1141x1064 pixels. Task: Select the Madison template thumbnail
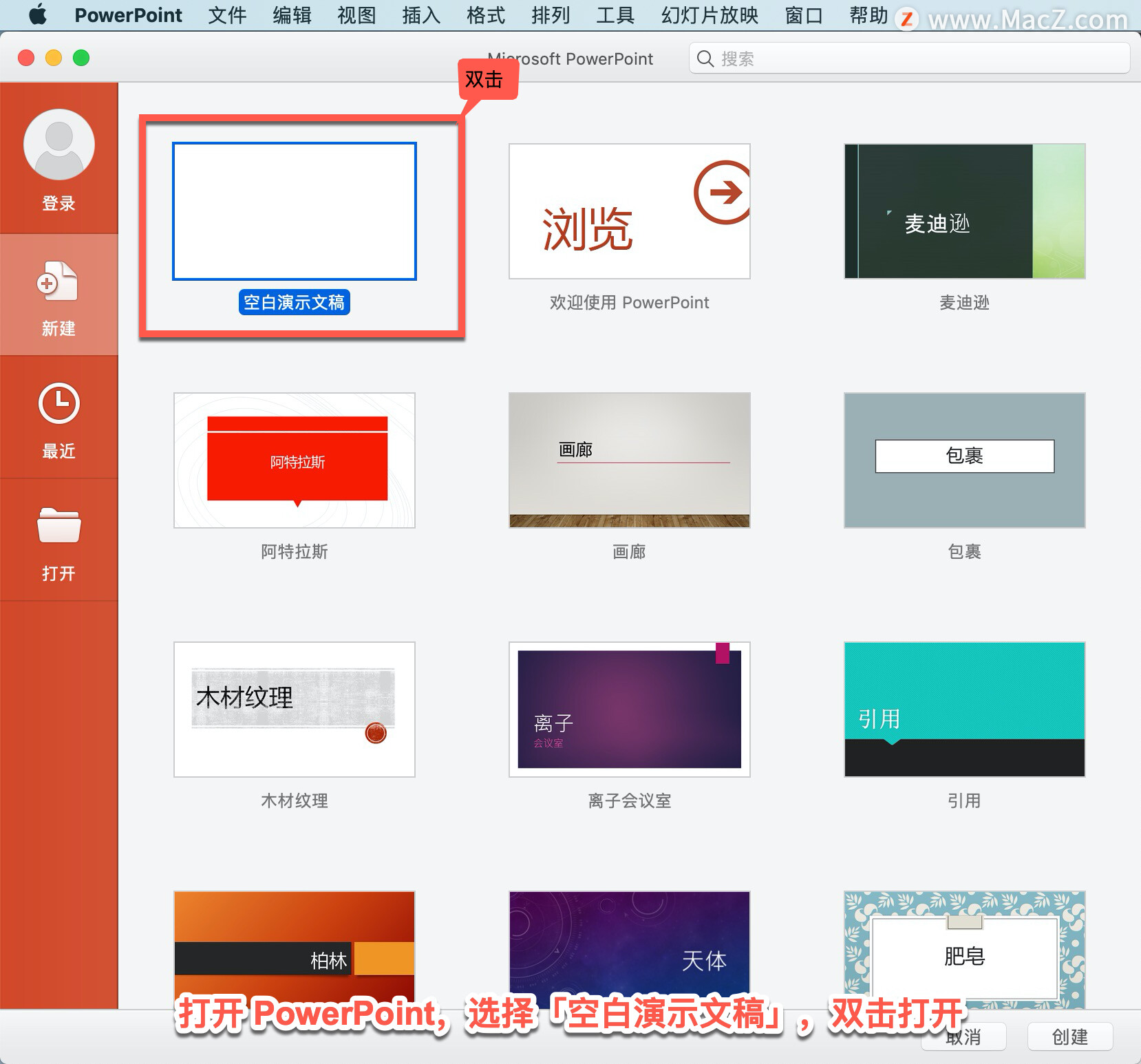[x=965, y=211]
